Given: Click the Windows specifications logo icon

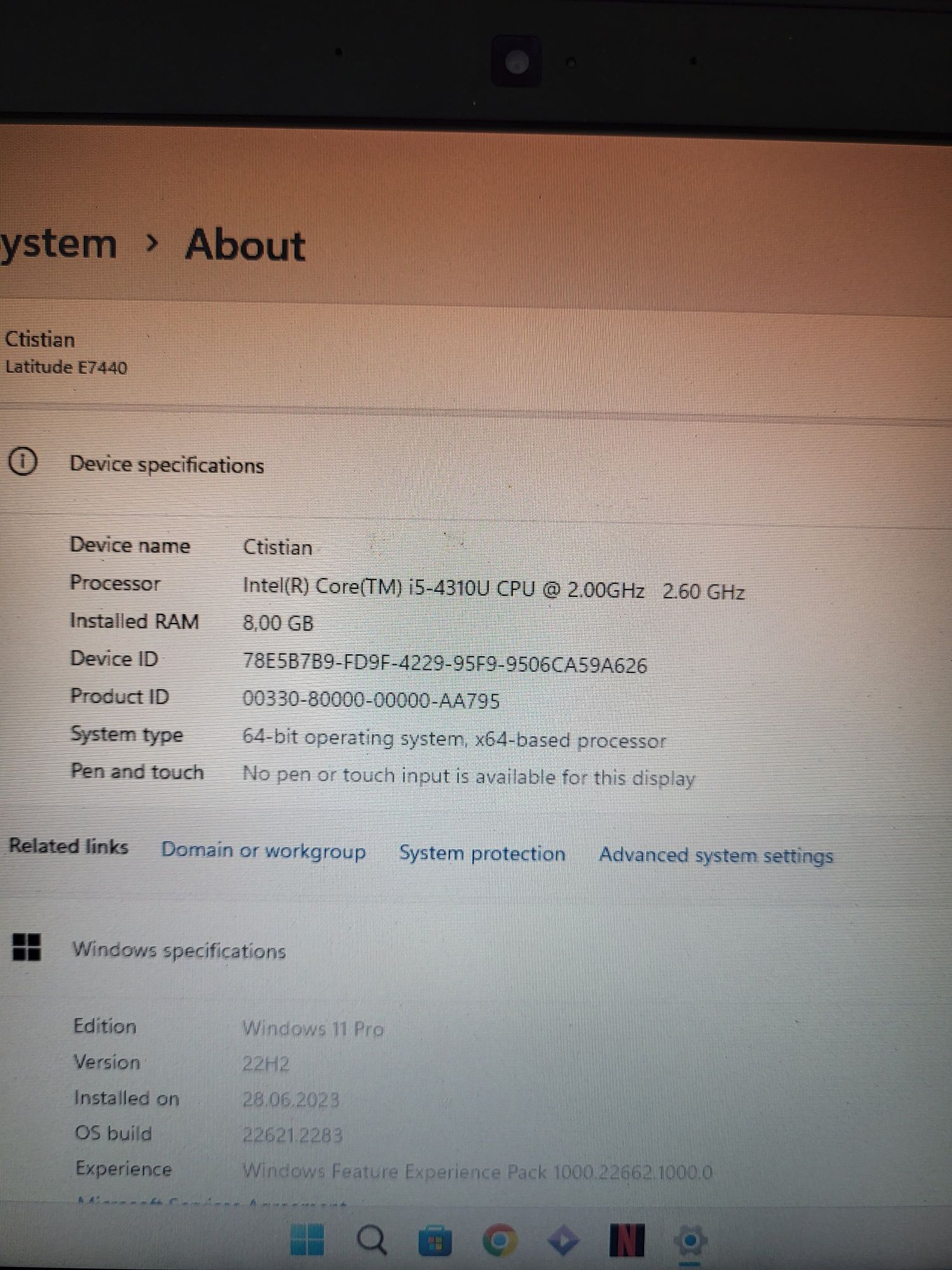Looking at the screenshot, I should [27, 947].
